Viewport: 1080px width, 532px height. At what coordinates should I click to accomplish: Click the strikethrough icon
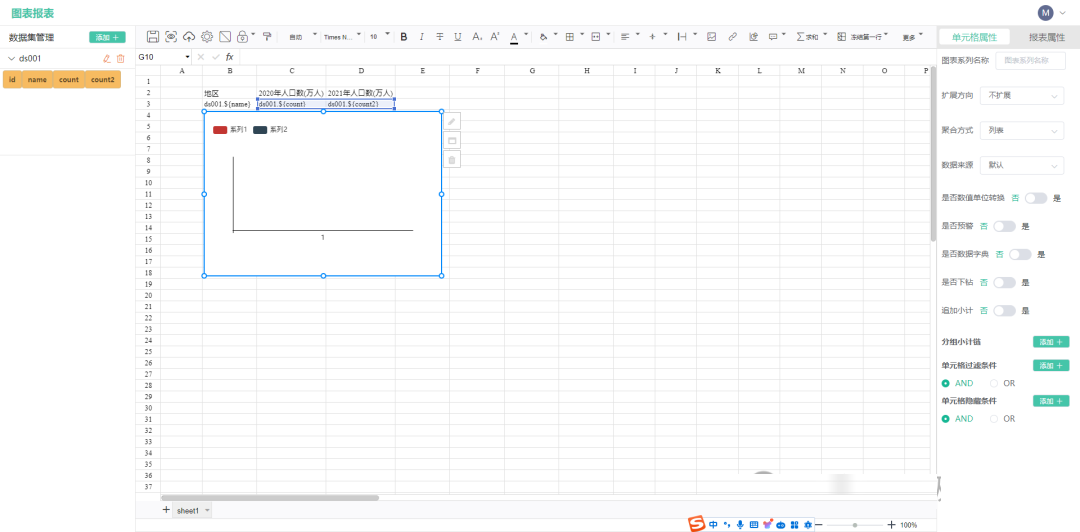pos(440,36)
